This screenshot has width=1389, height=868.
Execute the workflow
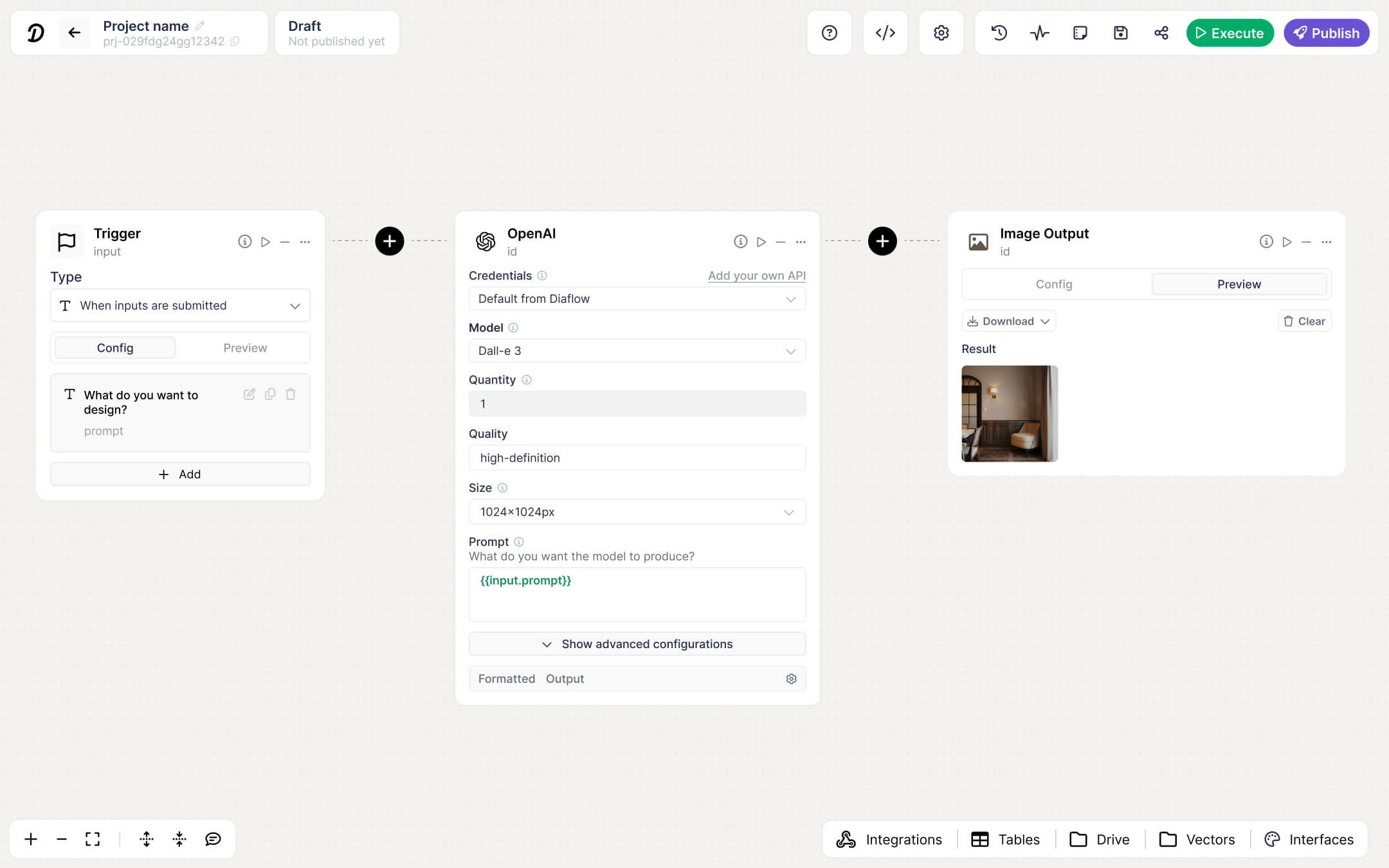tap(1229, 32)
